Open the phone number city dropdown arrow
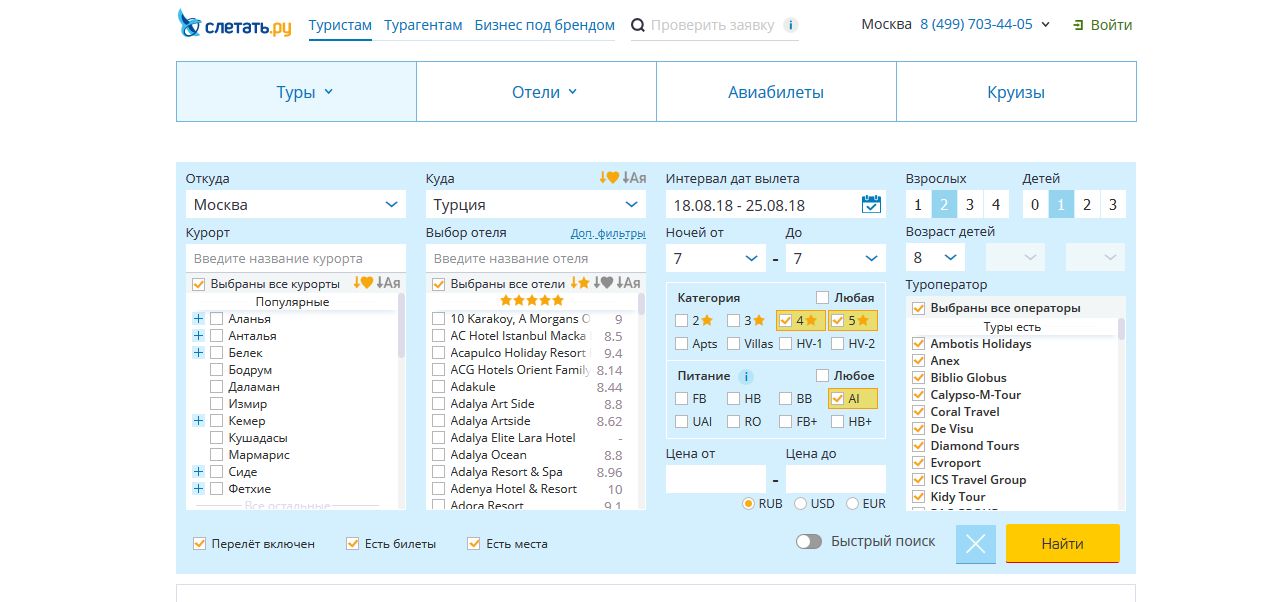The width and height of the screenshot is (1283, 602). pos(1046,25)
